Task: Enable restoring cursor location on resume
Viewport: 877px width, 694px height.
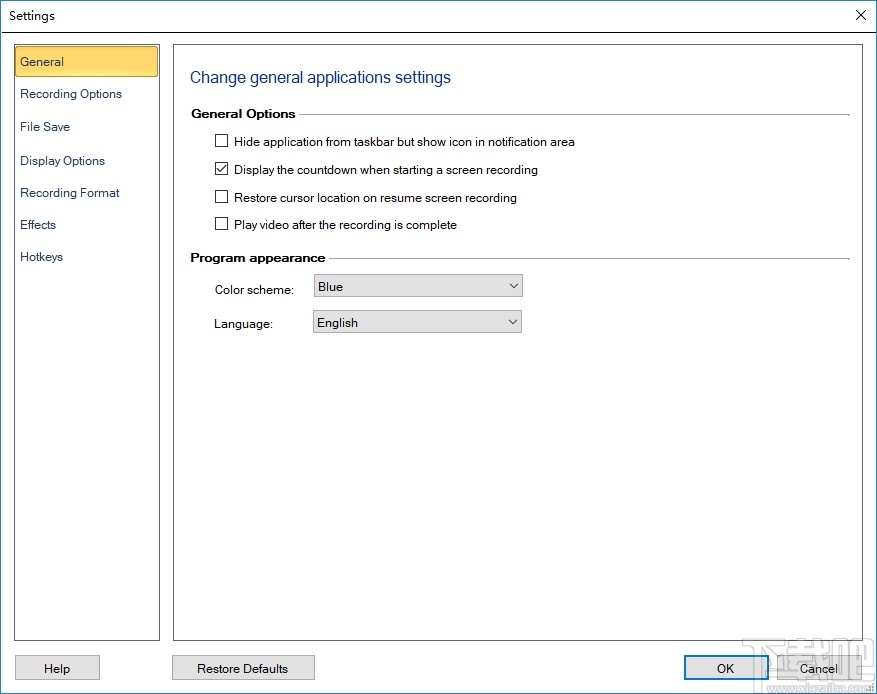Action: (221, 196)
